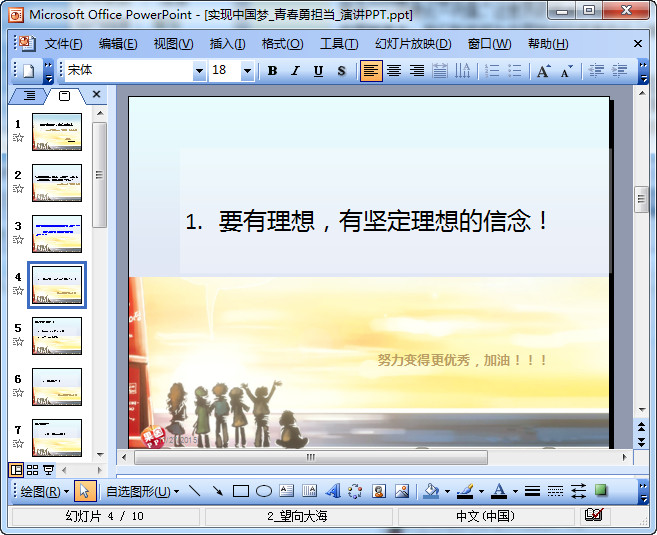Toggle numbered list formatting
Viewport: 657px width, 535px height.
click(x=492, y=71)
